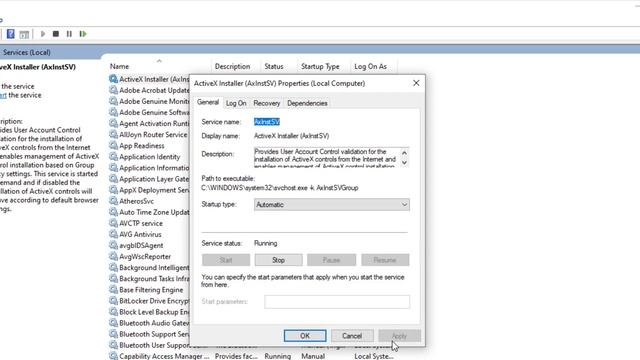Click the disabled Start button
The height and width of the screenshot is (360, 640).
(226, 260)
